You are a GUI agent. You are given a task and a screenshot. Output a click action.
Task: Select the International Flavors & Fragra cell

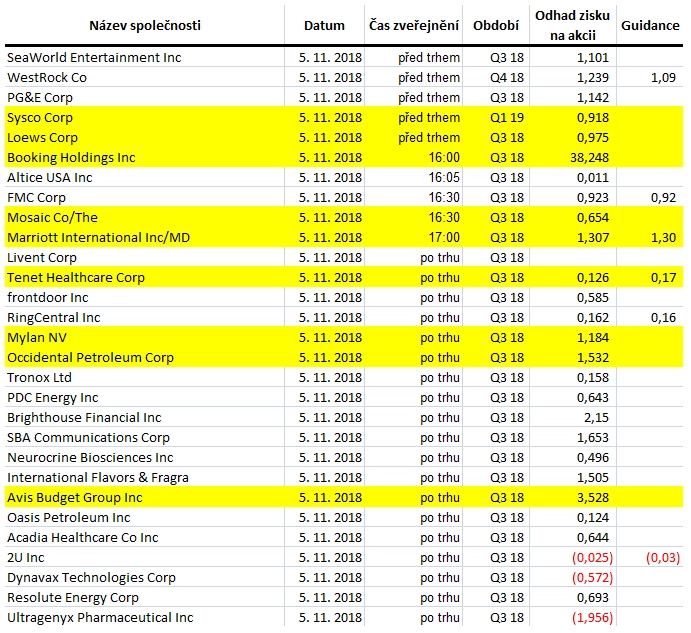[x=145, y=478]
